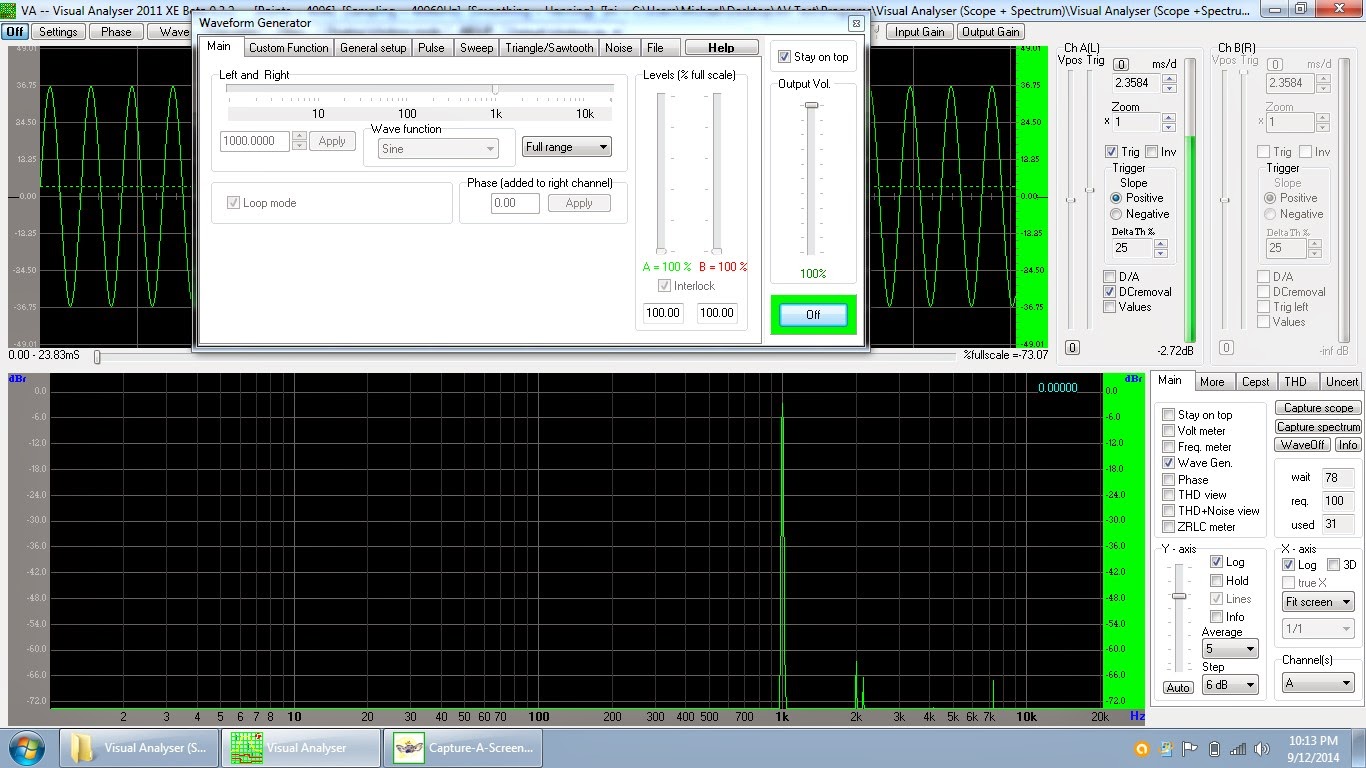The width and height of the screenshot is (1366, 768).
Task: Select the Negative trigger slope radio button
Action: [x=1118, y=214]
